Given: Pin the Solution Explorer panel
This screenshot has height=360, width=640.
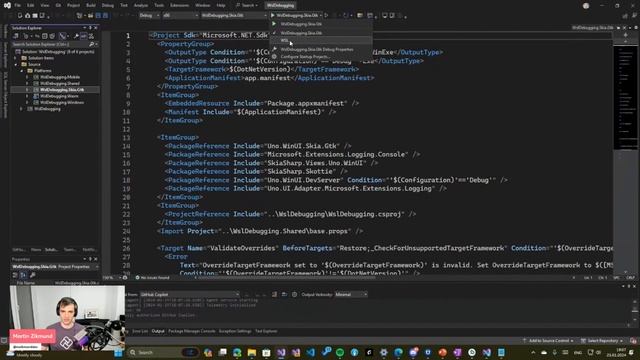Looking at the screenshot, I should (90, 28).
